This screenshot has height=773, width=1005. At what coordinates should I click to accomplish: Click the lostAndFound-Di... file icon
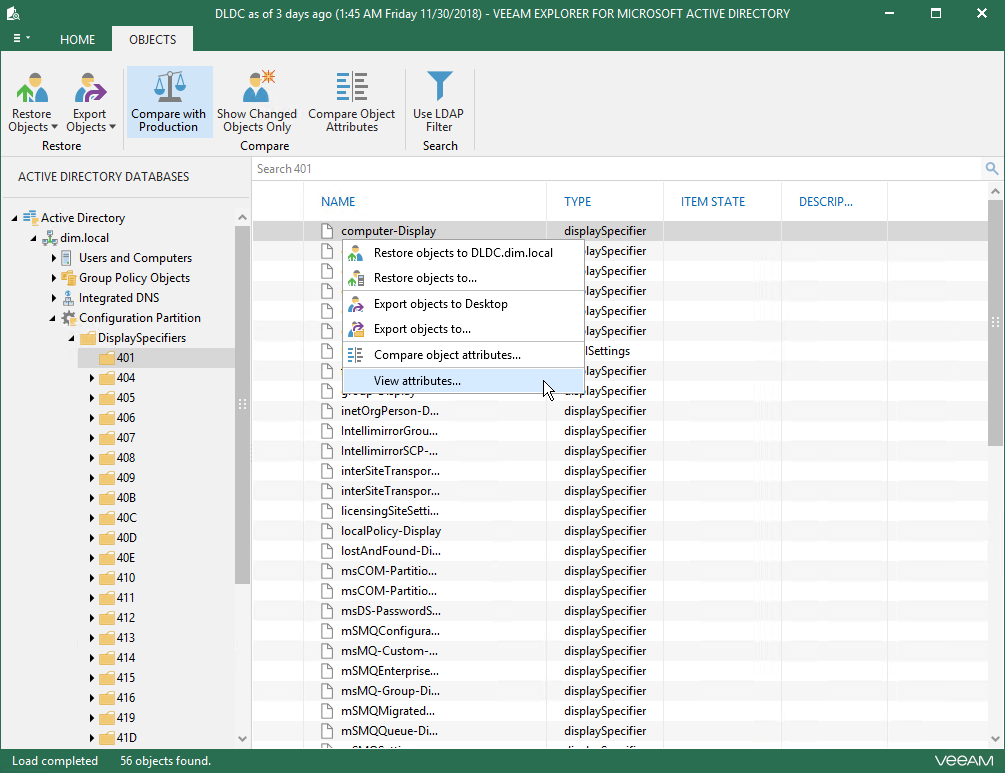point(327,551)
